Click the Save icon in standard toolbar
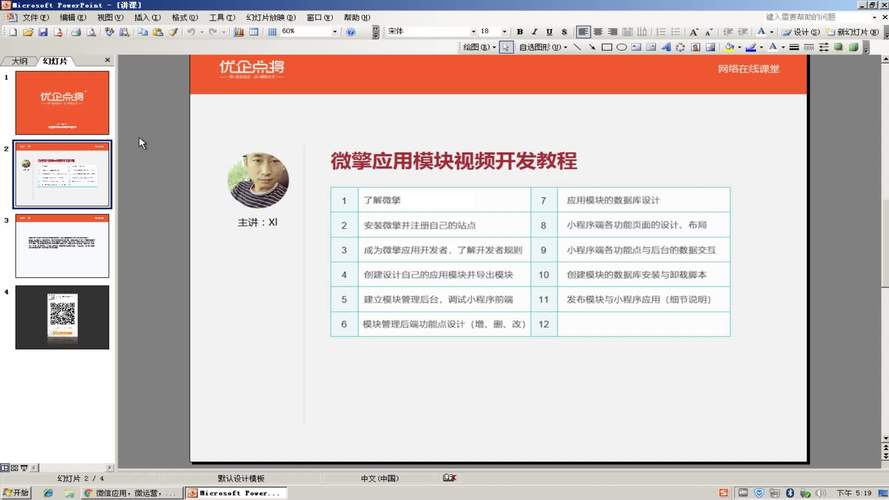889x500 pixels. coord(43,32)
